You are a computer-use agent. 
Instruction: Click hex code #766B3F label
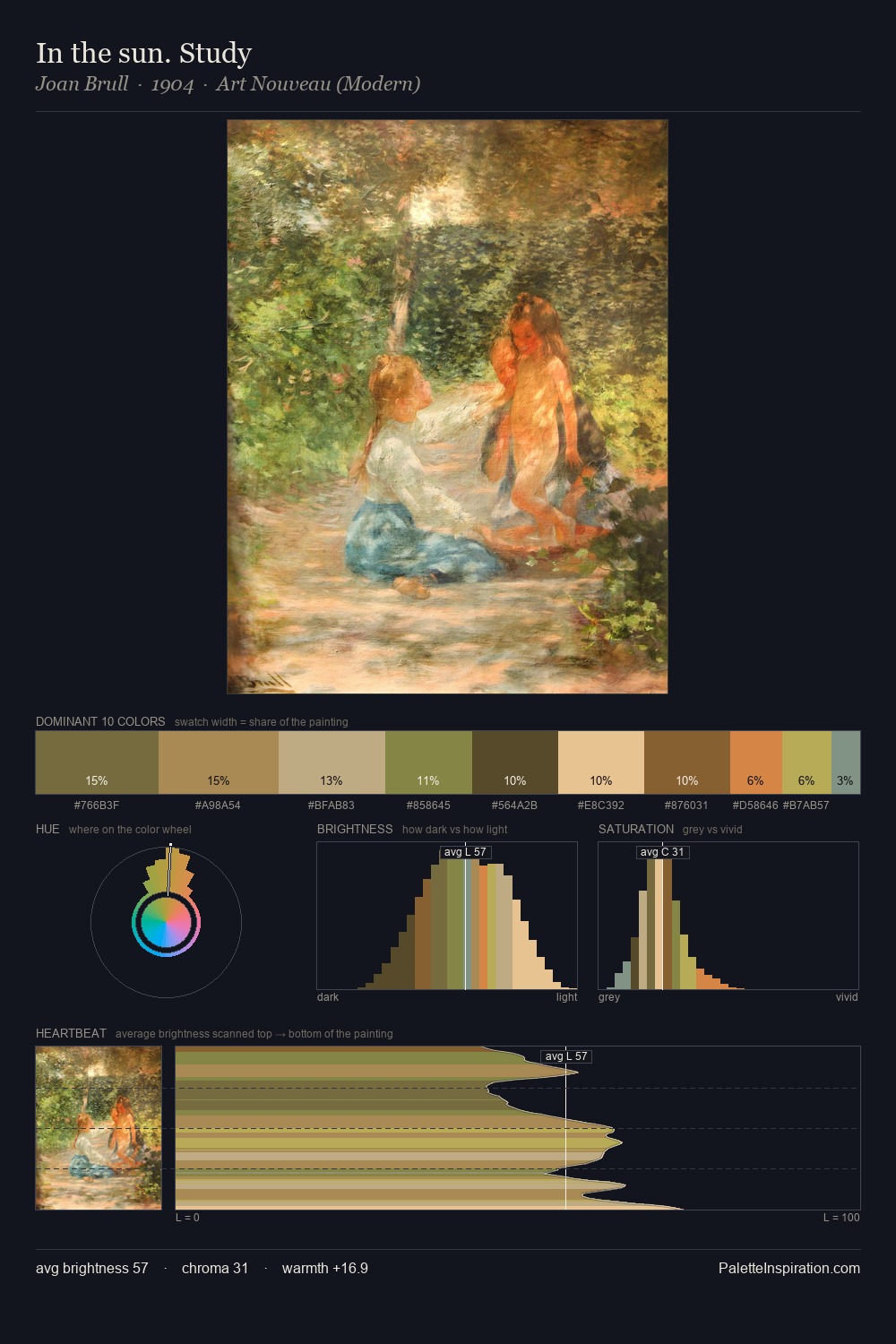97,806
